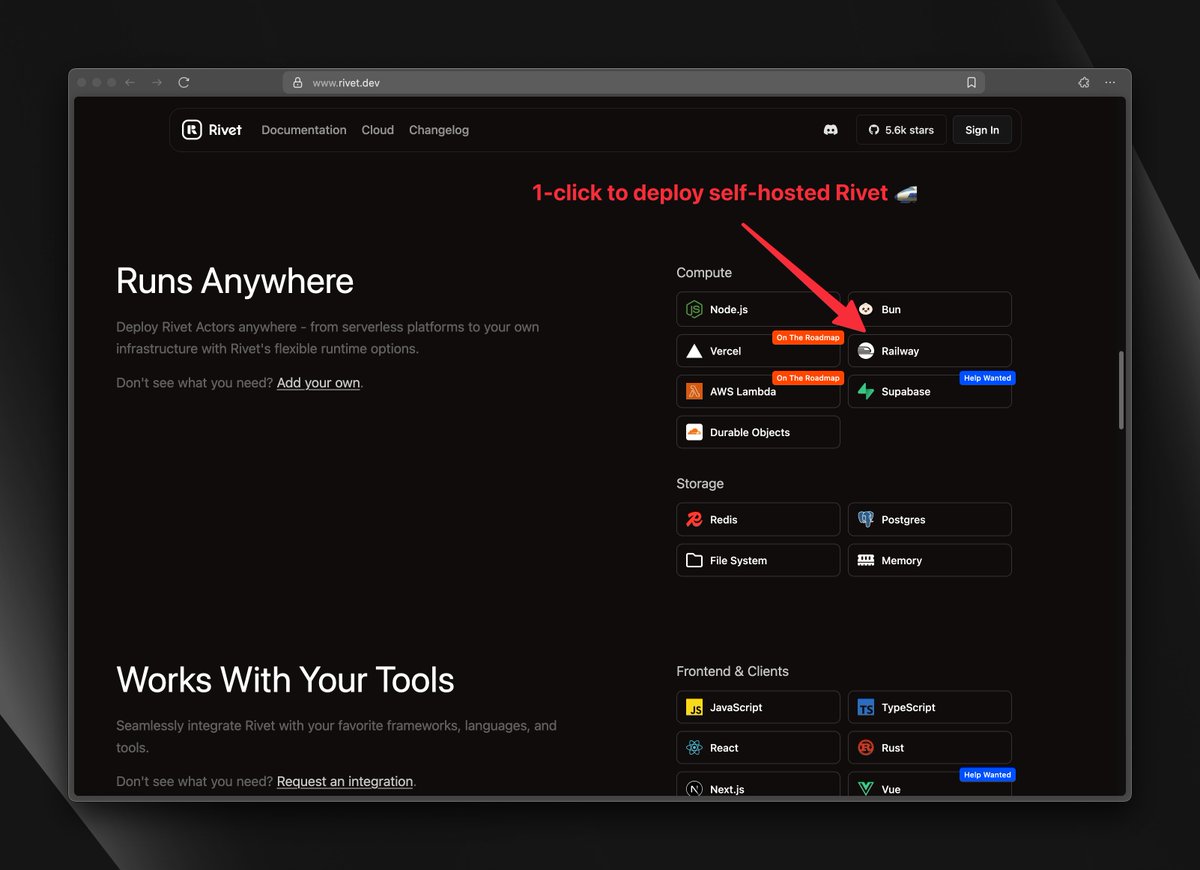Screen dimensions: 1200x870
Task: Click the Vercel triangle icon
Action: [x=694, y=351]
